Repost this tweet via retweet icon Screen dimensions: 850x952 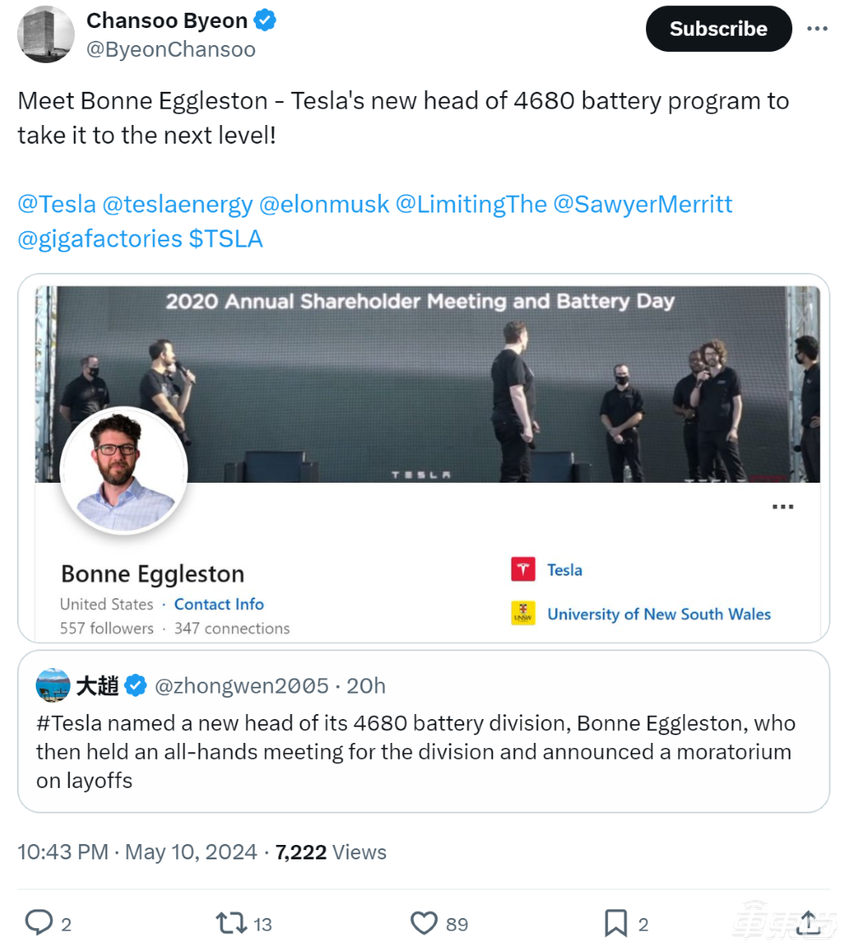tap(231, 922)
